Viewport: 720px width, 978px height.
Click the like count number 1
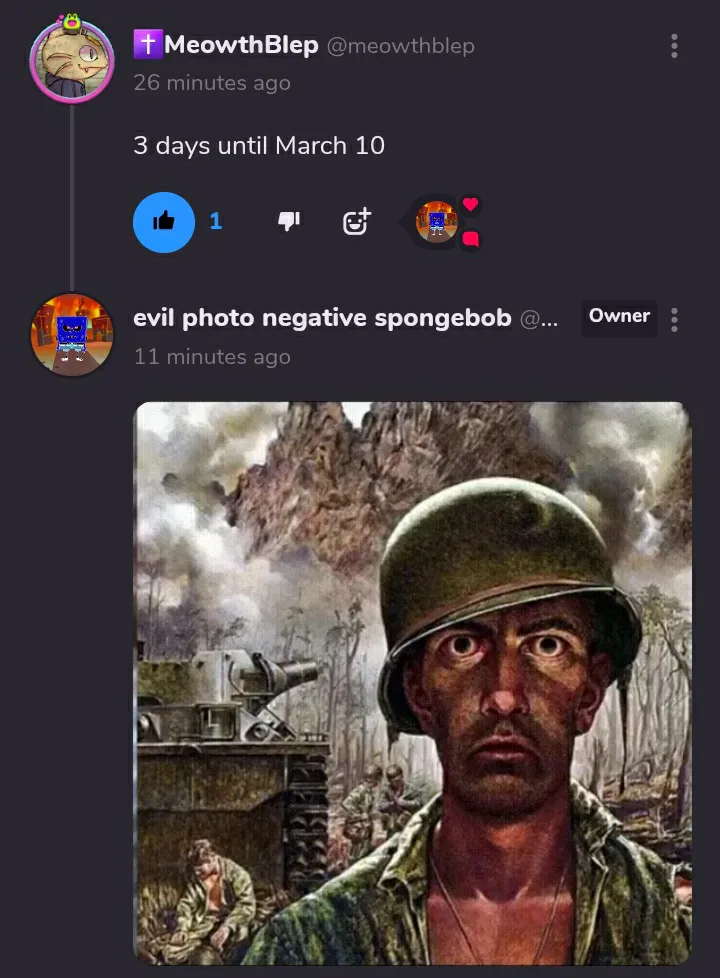[215, 222]
